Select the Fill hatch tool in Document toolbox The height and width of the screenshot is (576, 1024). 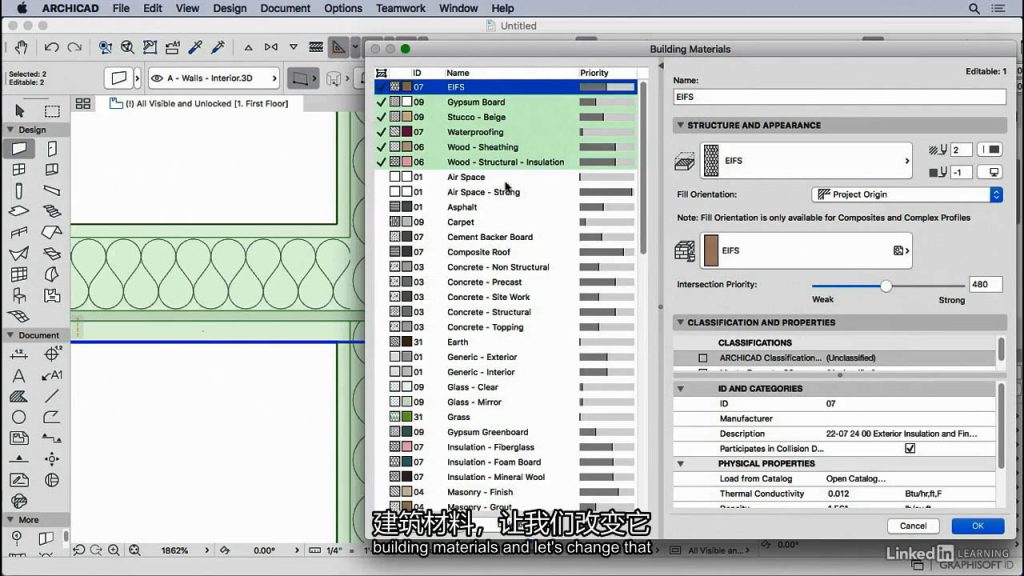pos(19,396)
